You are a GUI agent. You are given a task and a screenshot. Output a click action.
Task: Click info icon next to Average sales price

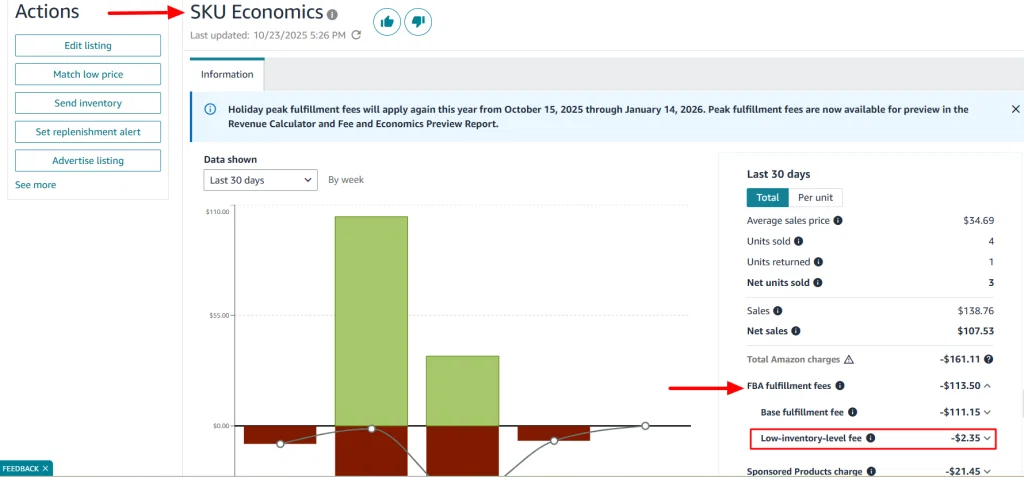tap(838, 221)
